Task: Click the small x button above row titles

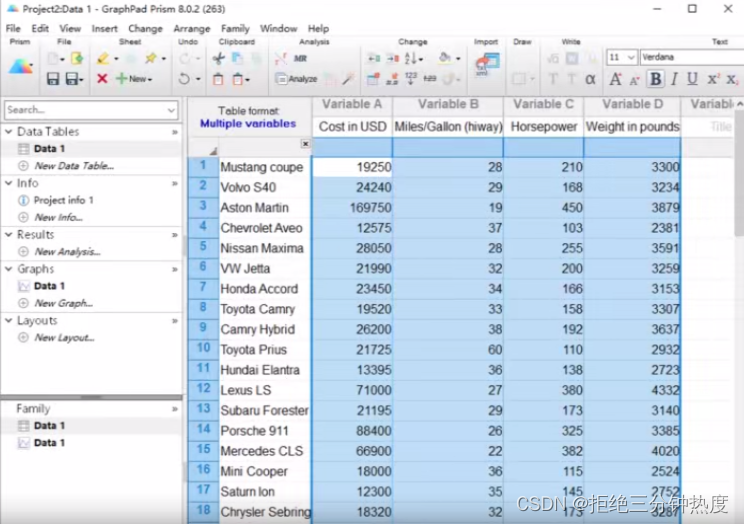Action: (305, 143)
